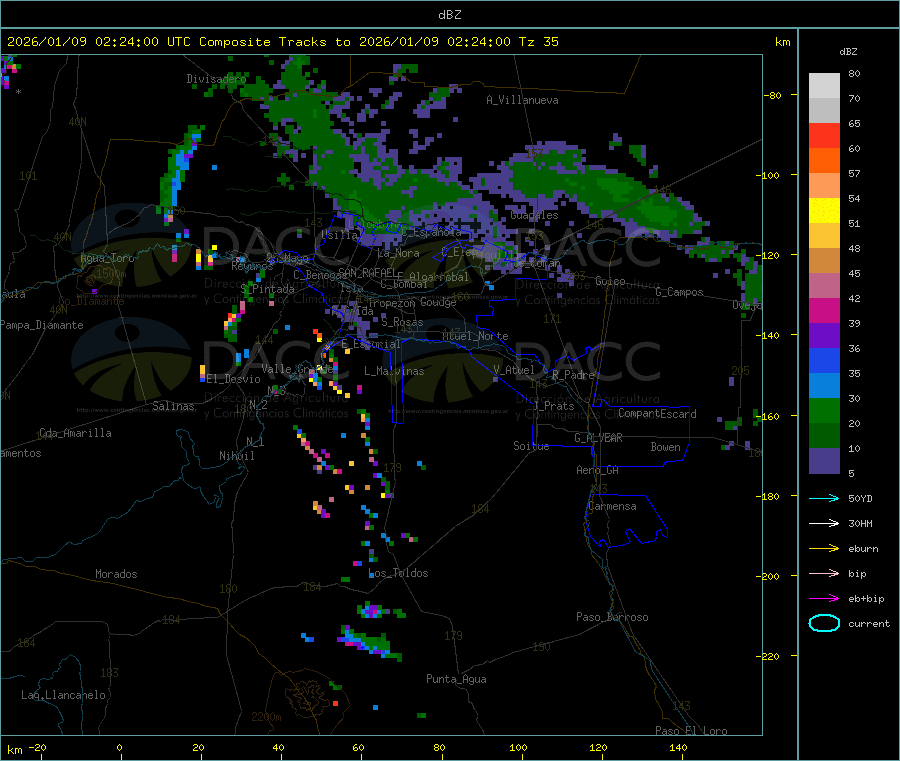
Task: Click the 'Nihuil' map label
Action: (x=236, y=456)
